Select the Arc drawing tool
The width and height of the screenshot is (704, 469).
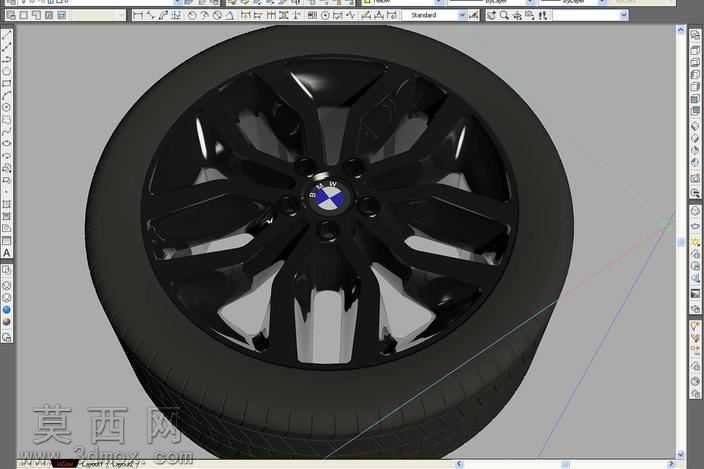[7, 94]
